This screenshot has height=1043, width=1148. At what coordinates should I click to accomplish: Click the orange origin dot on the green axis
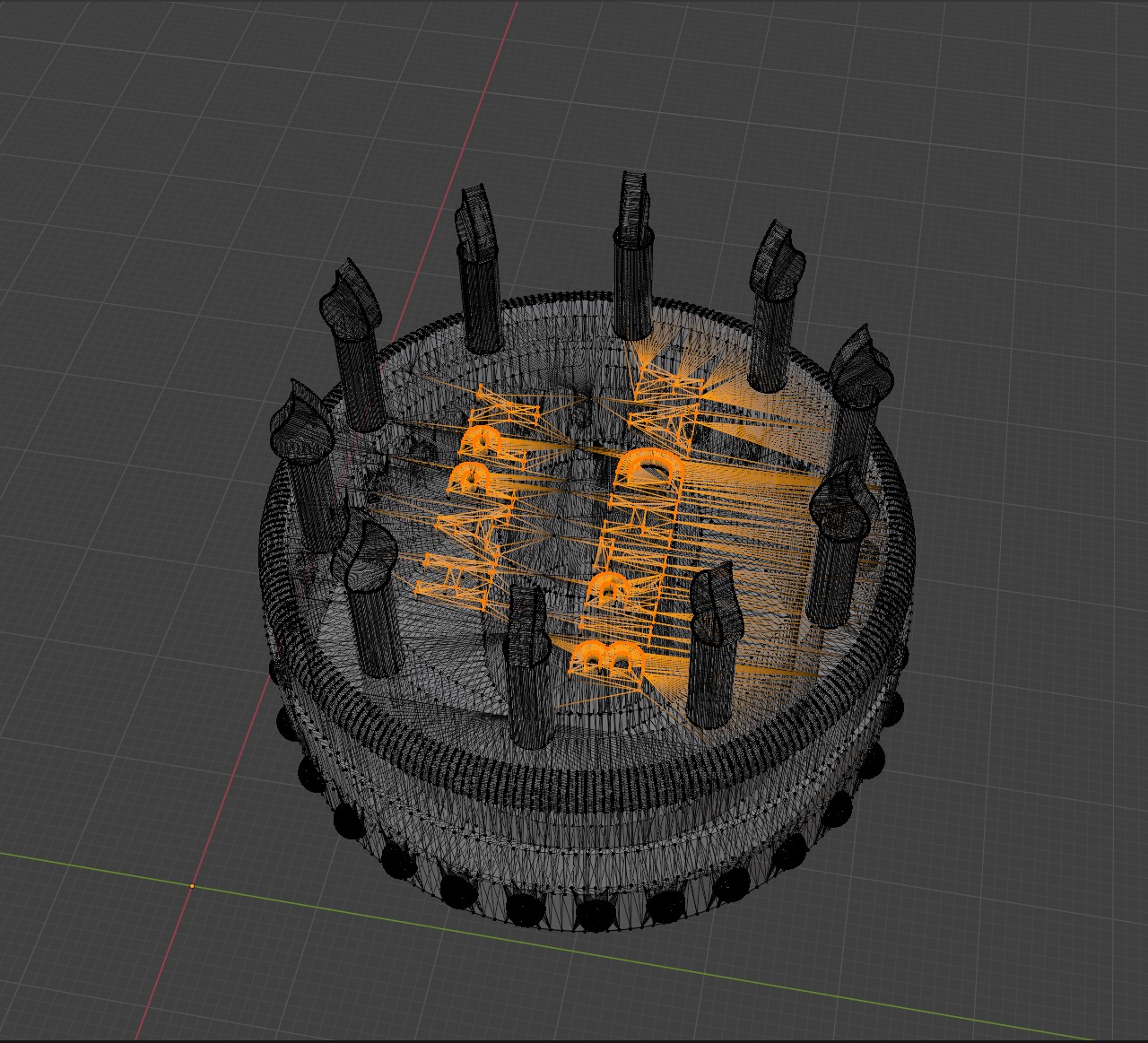coord(192,885)
